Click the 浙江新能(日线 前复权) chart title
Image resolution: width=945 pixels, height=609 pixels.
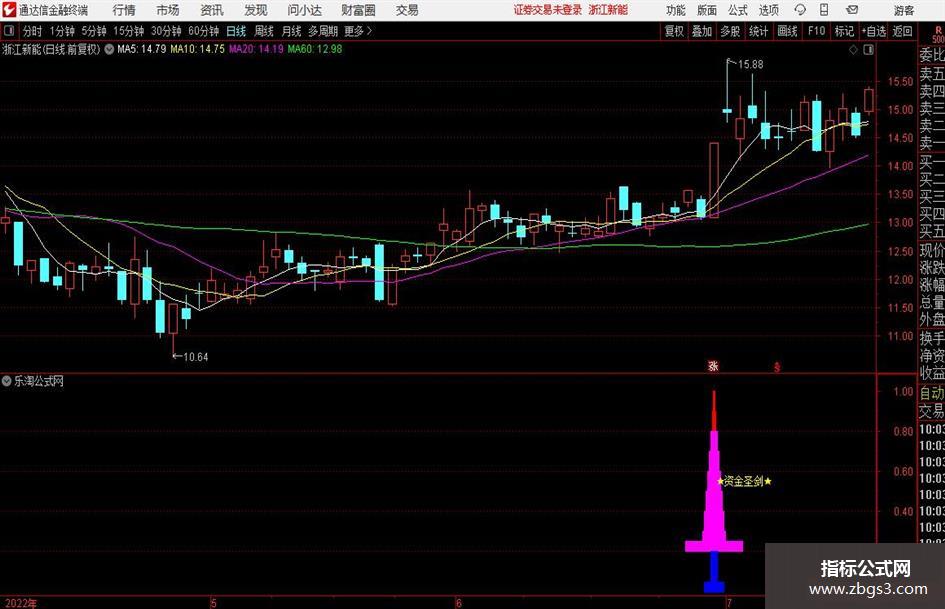click(x=51, y=49)
